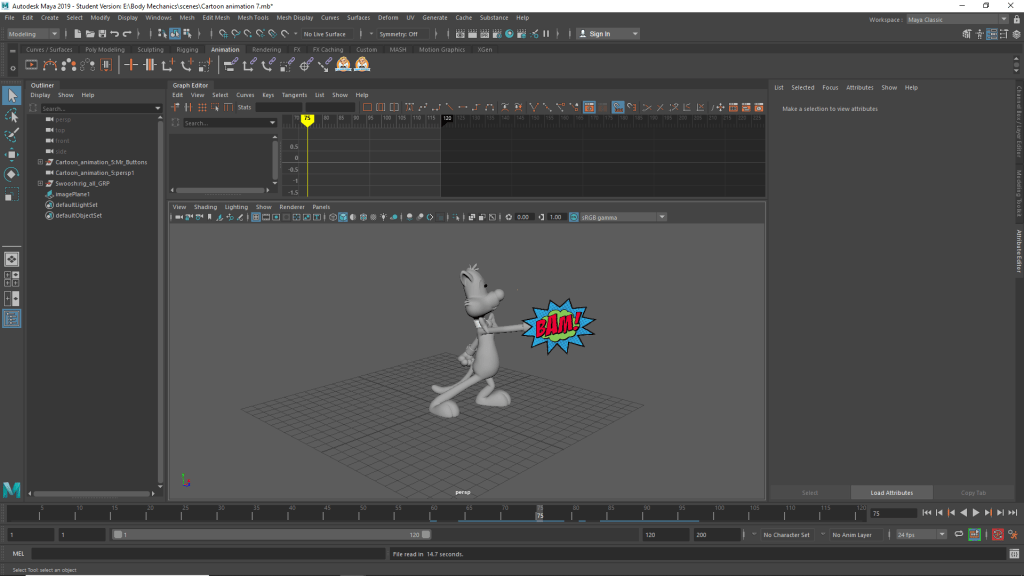Open the Modeling menu set dropdown
This screenshot has height=576, width=1024.
pyautogui.click(x=34, y=34)
